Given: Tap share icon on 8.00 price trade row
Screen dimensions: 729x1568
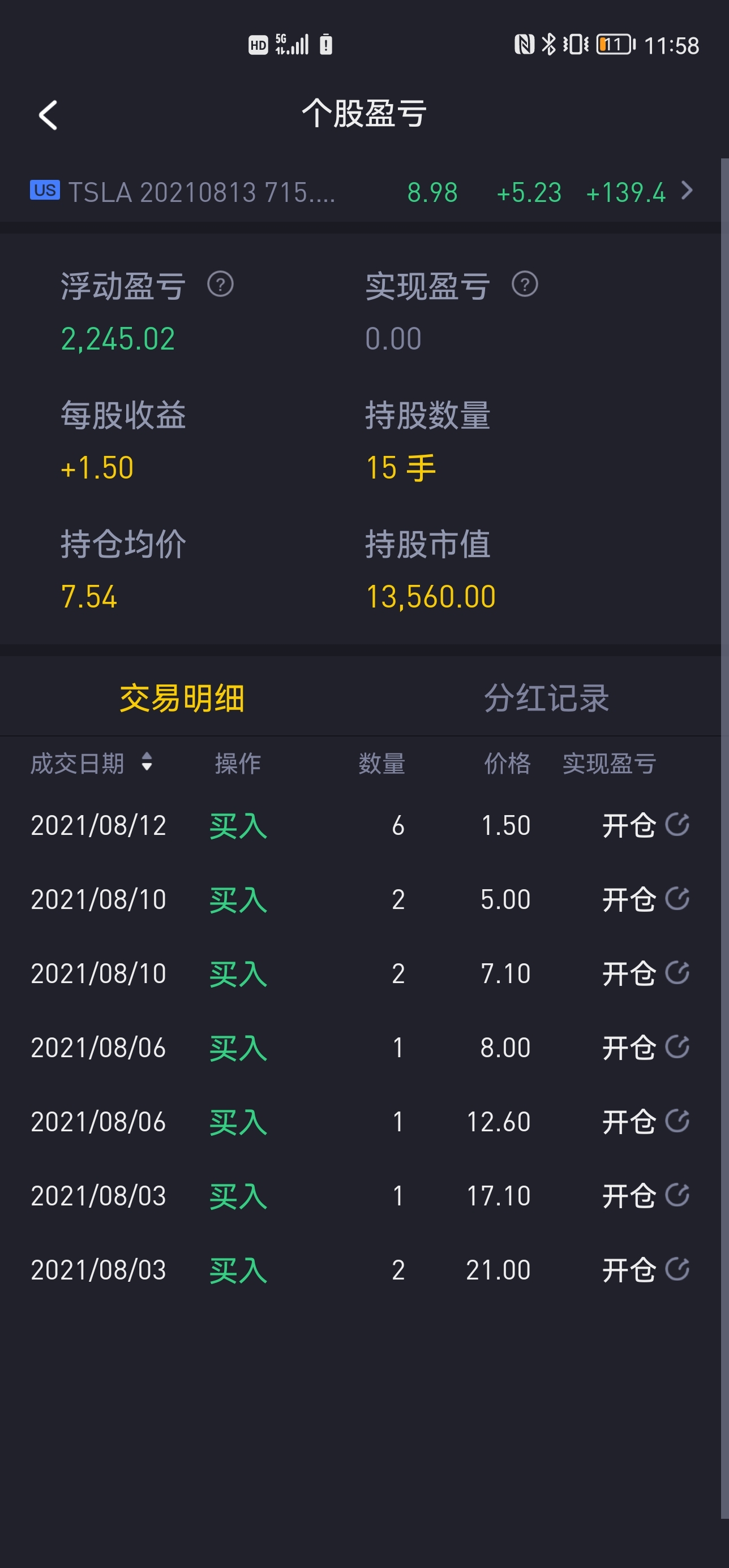Looking at the screenshot, I should click(x=676, y=1047).
